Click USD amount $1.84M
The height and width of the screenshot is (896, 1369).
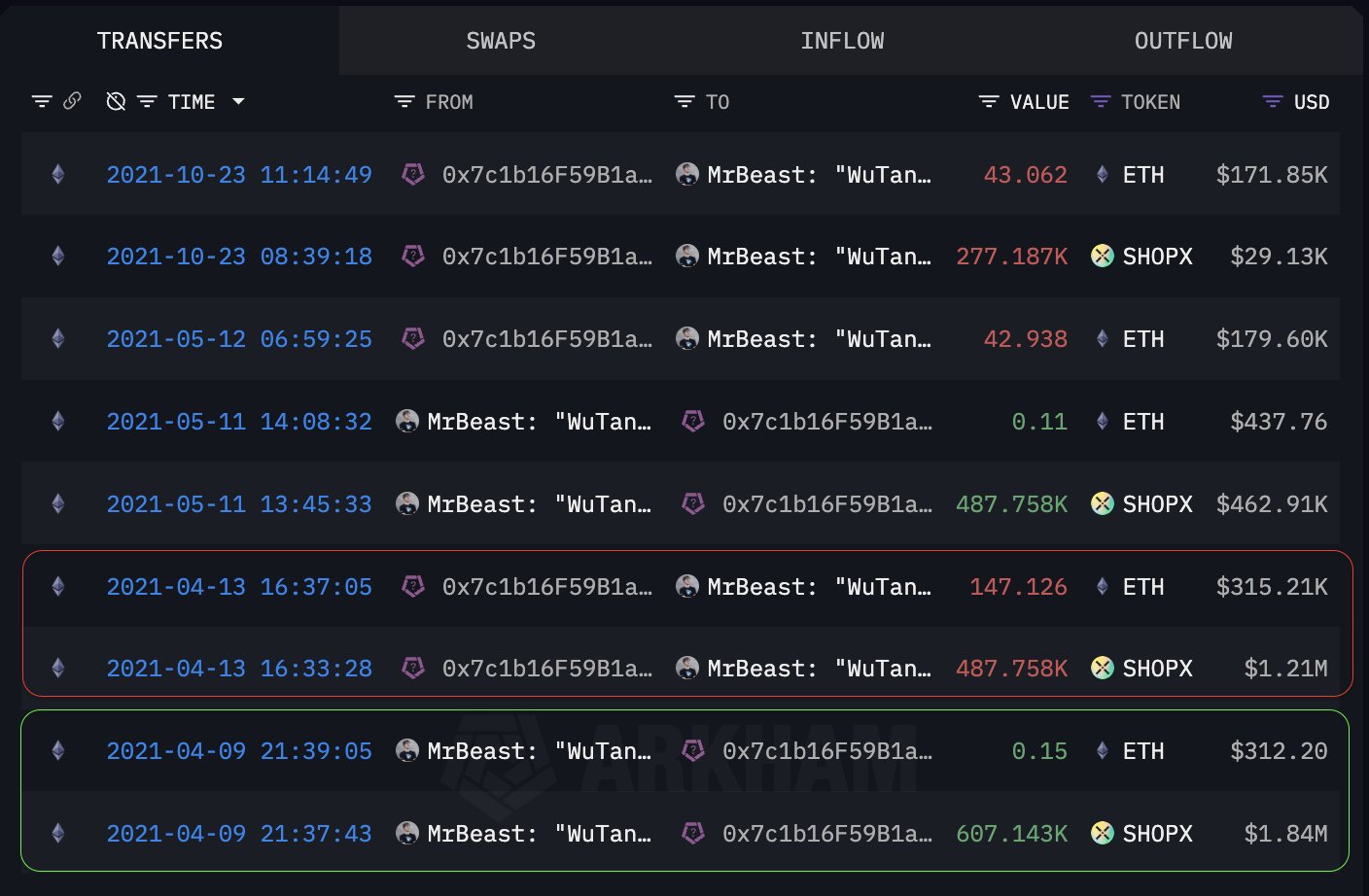[x=1285, y=834]
